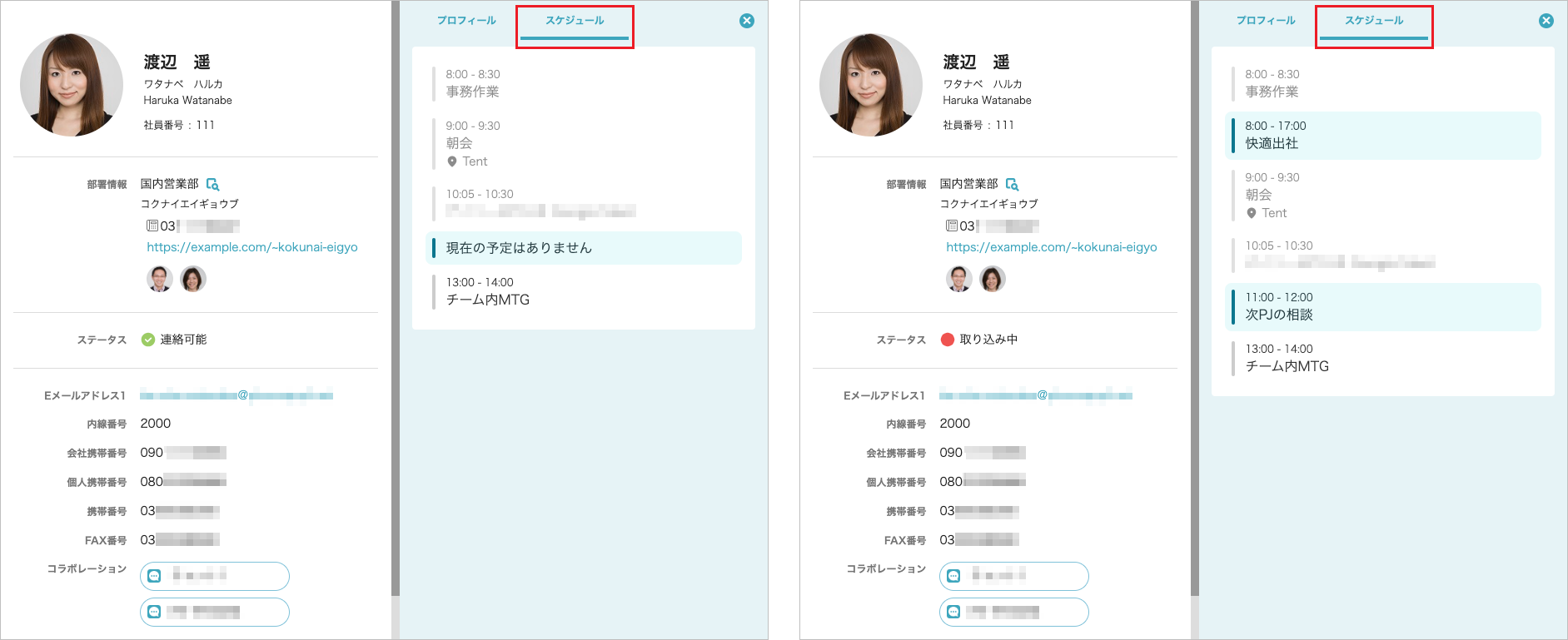
Task: Click Tent location pin in right schedule
Action: [x=1252, y=213]
